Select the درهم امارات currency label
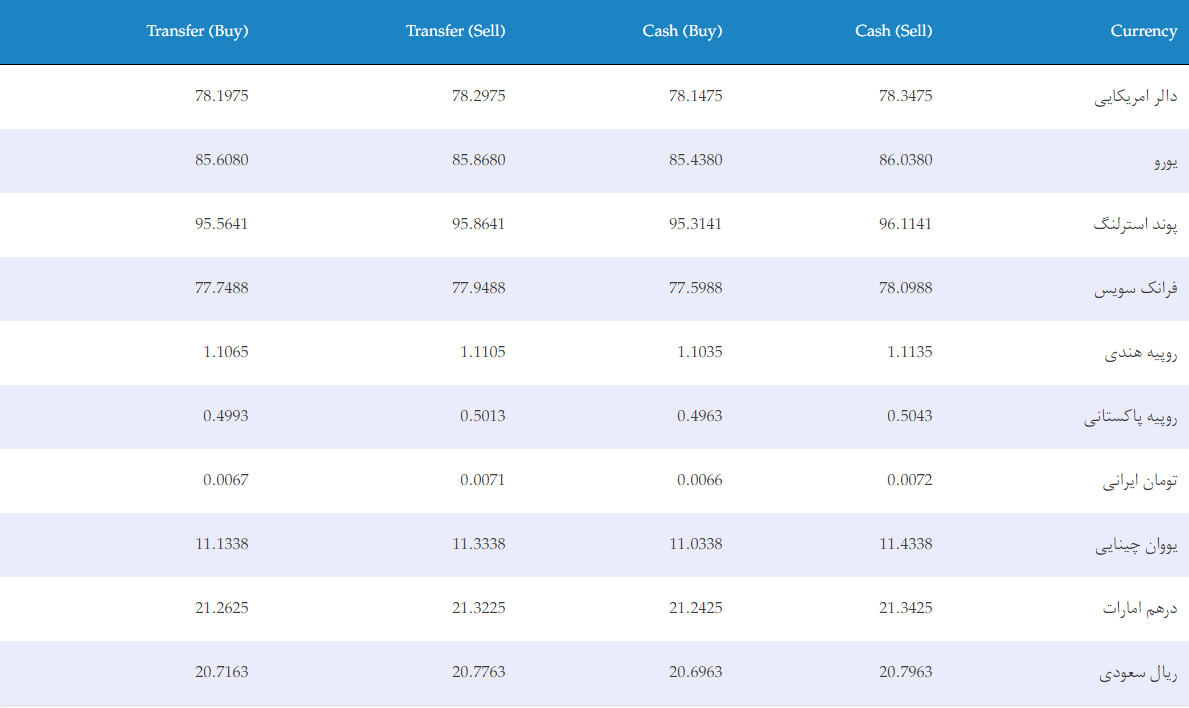Image resolution: width=1189 pixels, height=708 pixels. 1140,608
